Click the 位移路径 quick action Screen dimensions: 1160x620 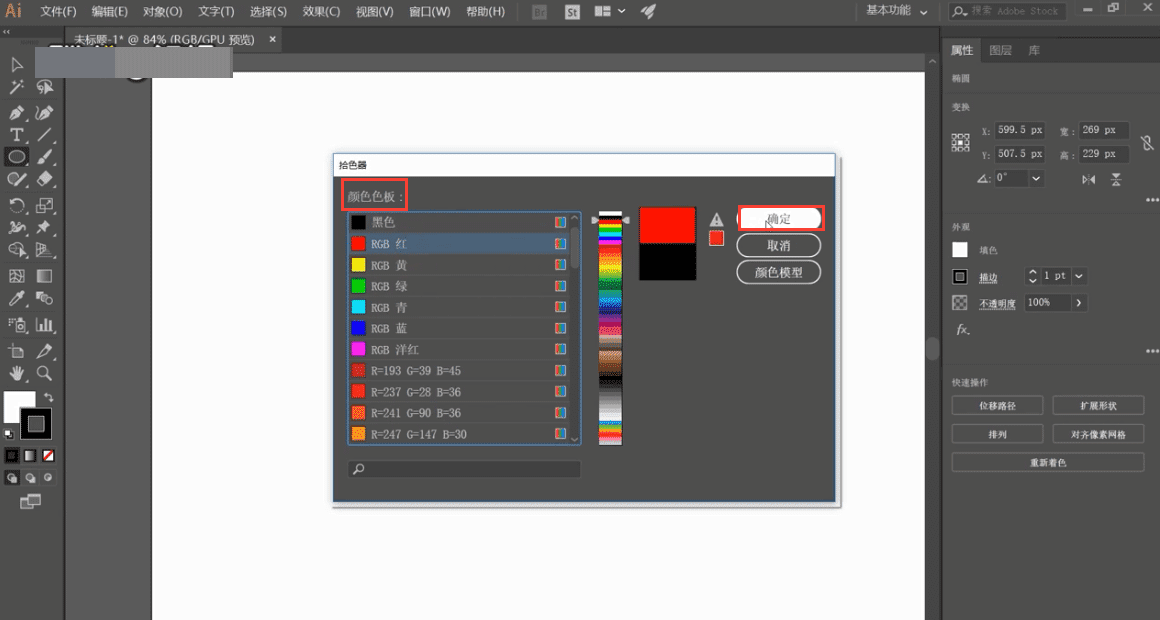[x=997, y=405]
